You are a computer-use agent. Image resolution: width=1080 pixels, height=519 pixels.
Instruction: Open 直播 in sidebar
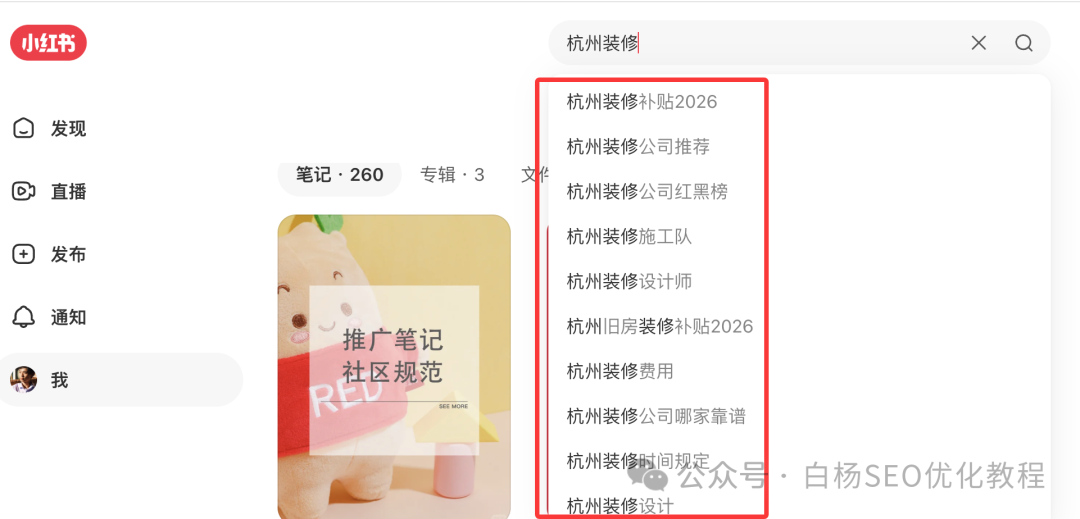pyautogui.click(x=50, y=191)
